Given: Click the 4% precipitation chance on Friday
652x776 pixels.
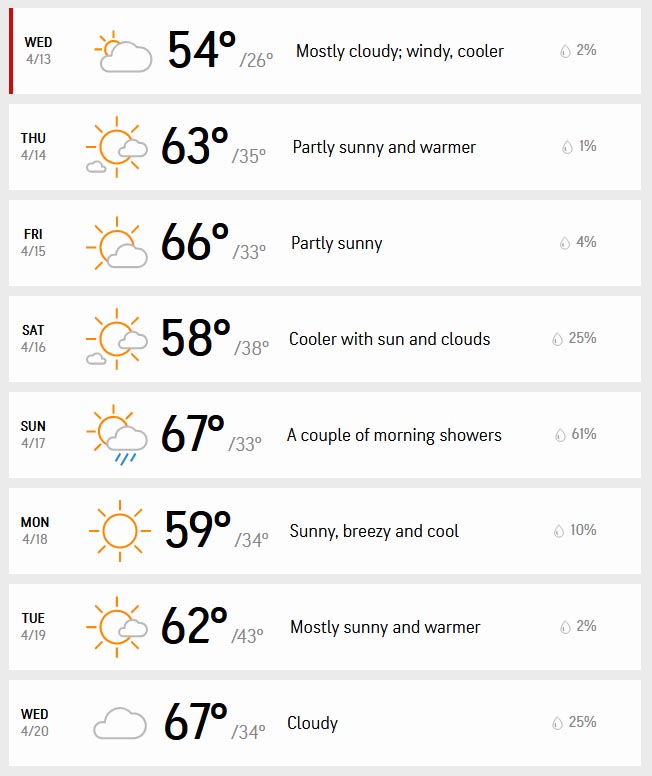Looking at the screenshot, I should [586, 242].
